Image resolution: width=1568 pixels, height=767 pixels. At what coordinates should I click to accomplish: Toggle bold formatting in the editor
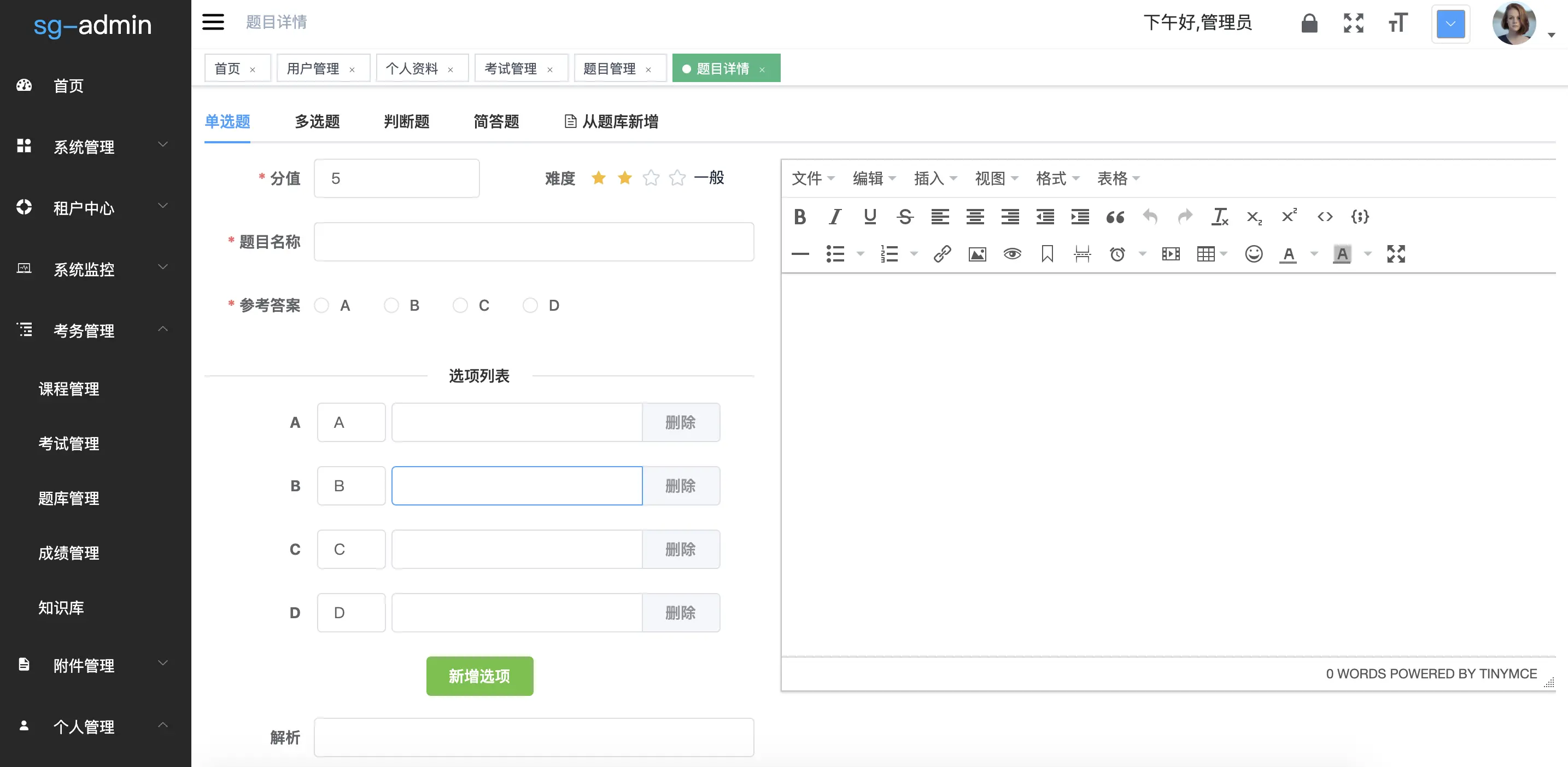coord(800,216)
